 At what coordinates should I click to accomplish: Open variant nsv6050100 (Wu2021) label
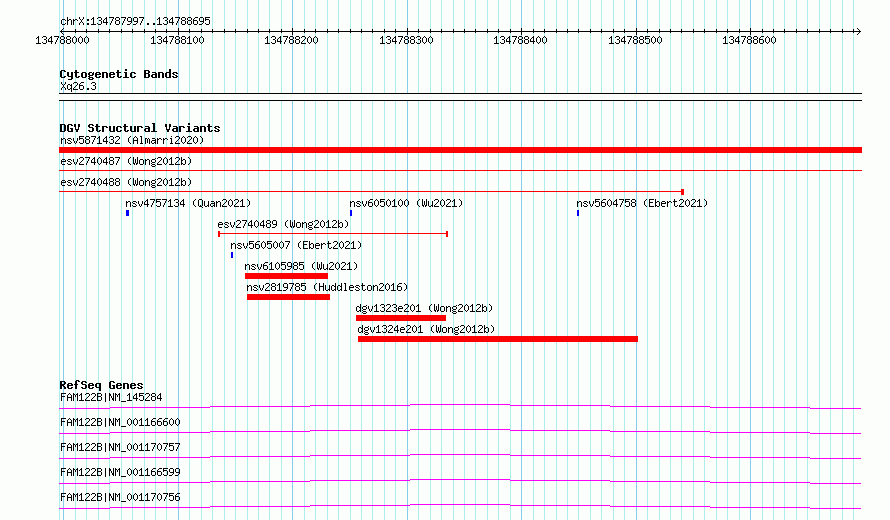click(x=406, y=203)
